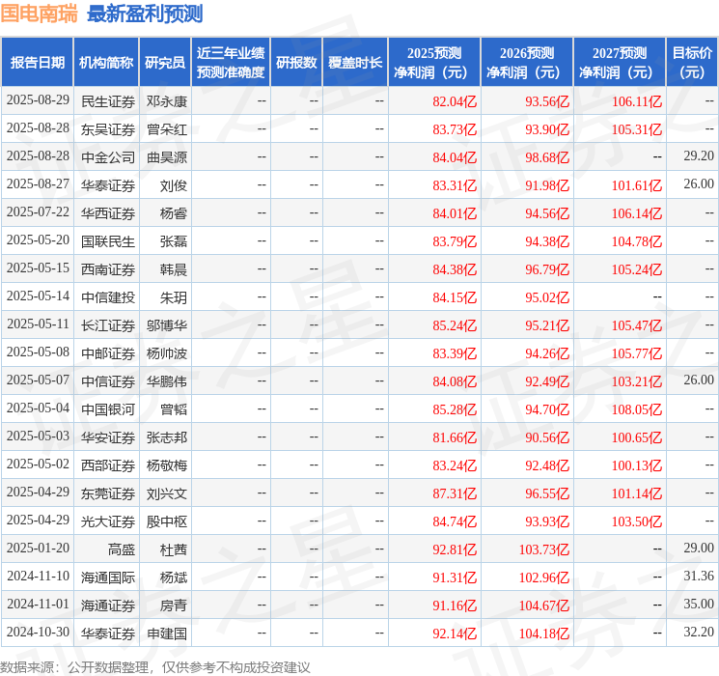Select the 海通国际 institution cell
Viewport: 719px width, 676px height.
pyautogui.click(x=108, y=577)
